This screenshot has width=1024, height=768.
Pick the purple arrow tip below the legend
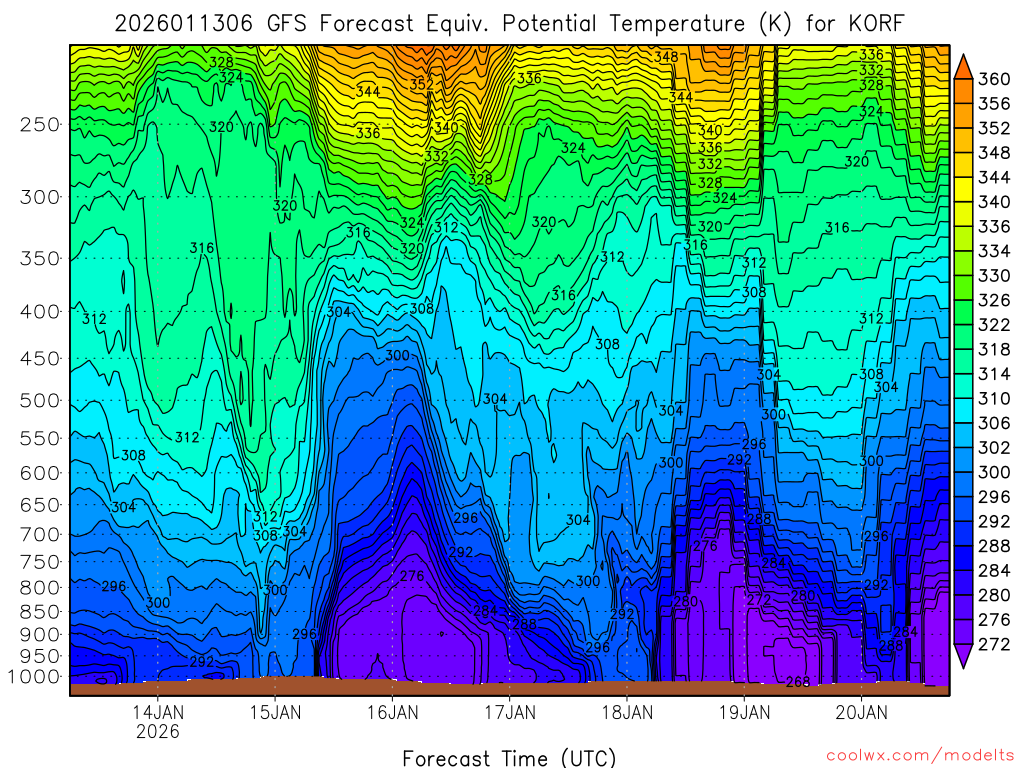963,656
